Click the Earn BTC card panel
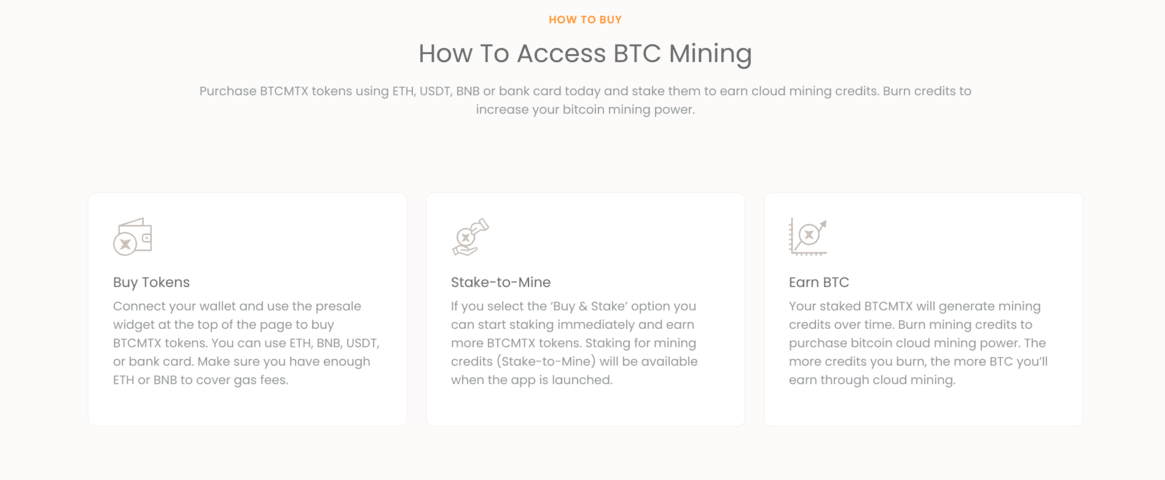The image size is (1165, 480). coord(923,309)
